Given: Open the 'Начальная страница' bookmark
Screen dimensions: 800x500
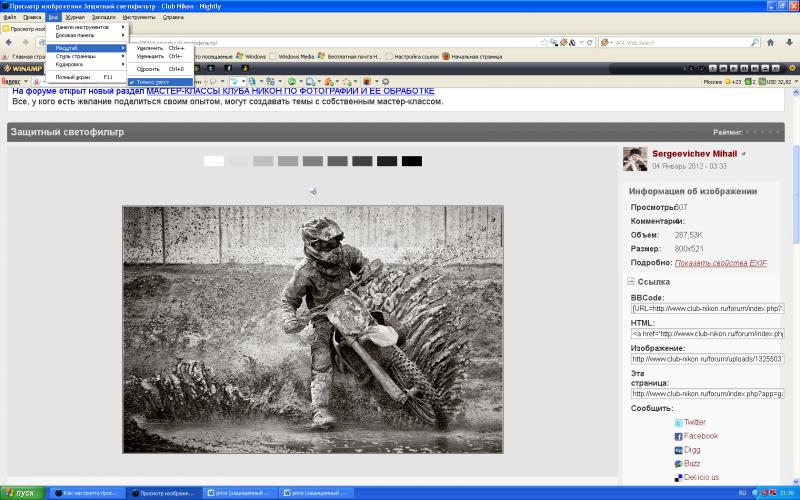Looking at the screenshot, I should [x=472, y=57].
